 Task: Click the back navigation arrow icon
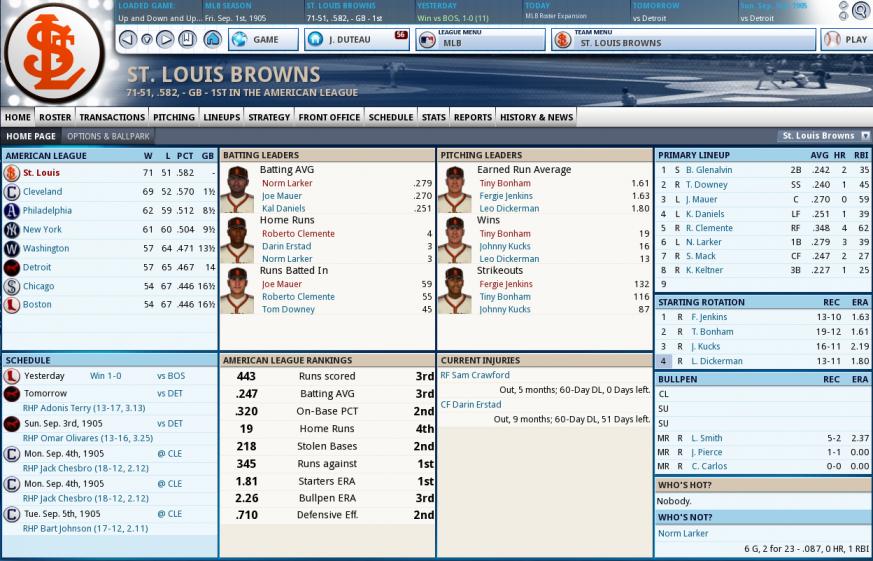tap(127, 39)
